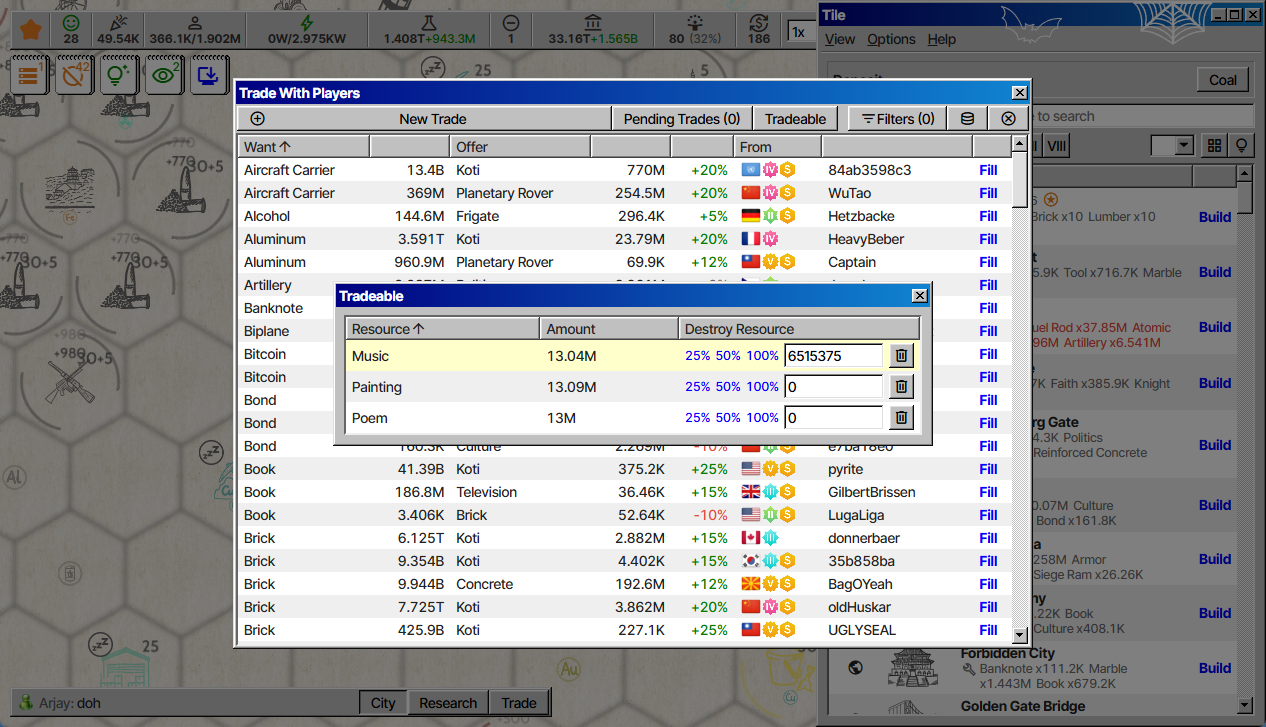1266x727 pixels.
Task: Click the New Trade button
Action: click(x=424, y=119)
